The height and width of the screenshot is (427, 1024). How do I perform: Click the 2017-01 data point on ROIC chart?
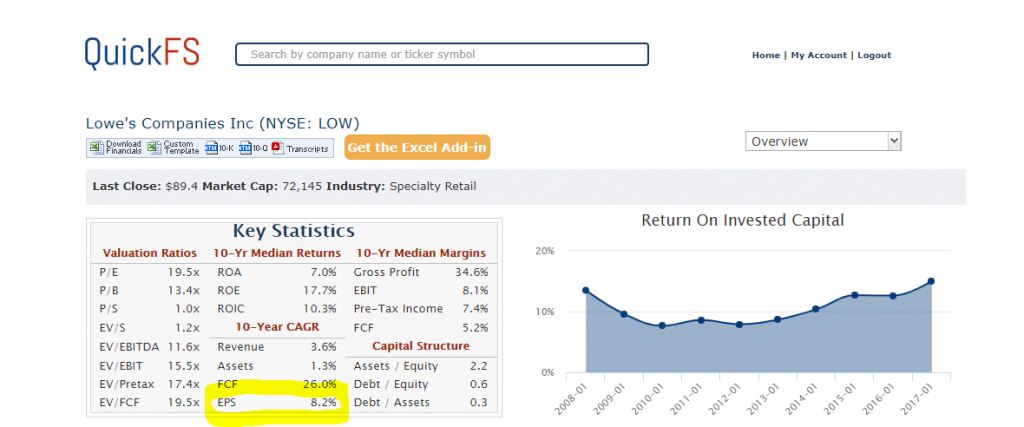coord(931,281)
